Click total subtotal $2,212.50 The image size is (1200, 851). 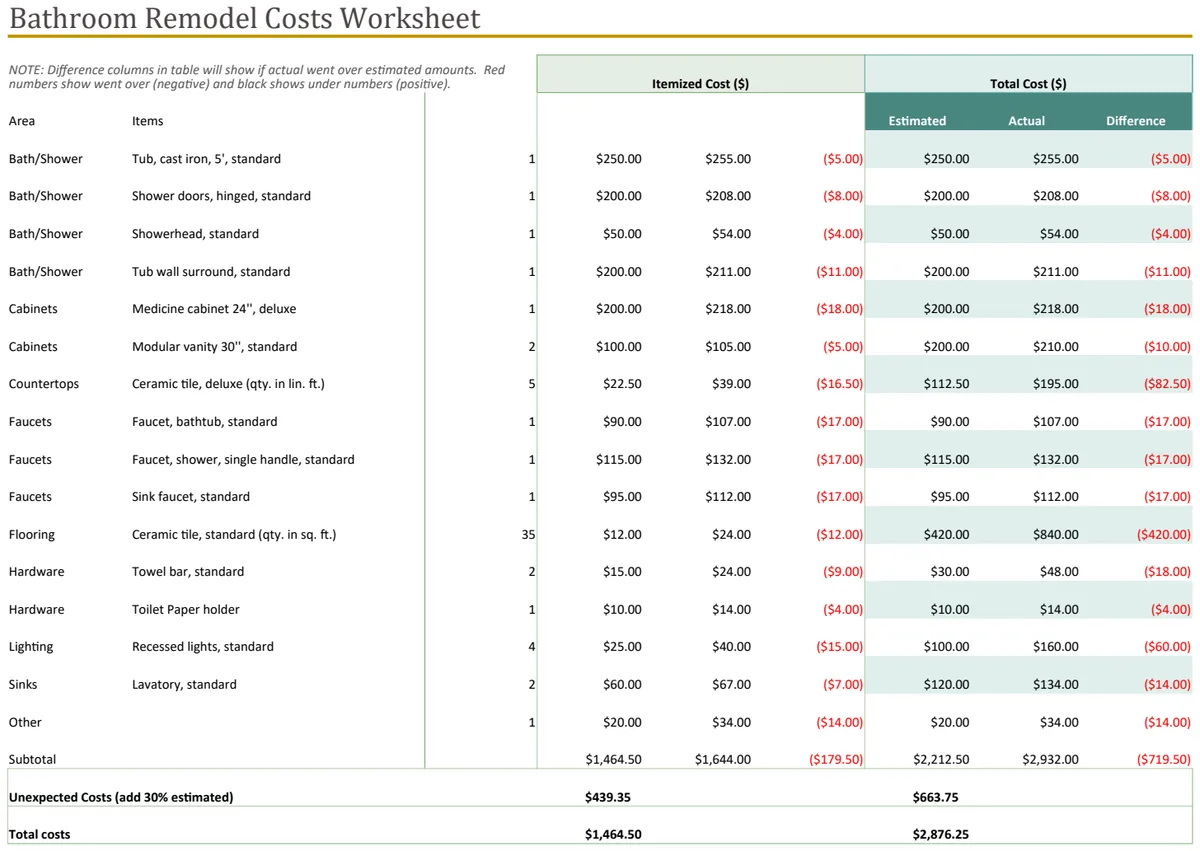pos(941,760)
